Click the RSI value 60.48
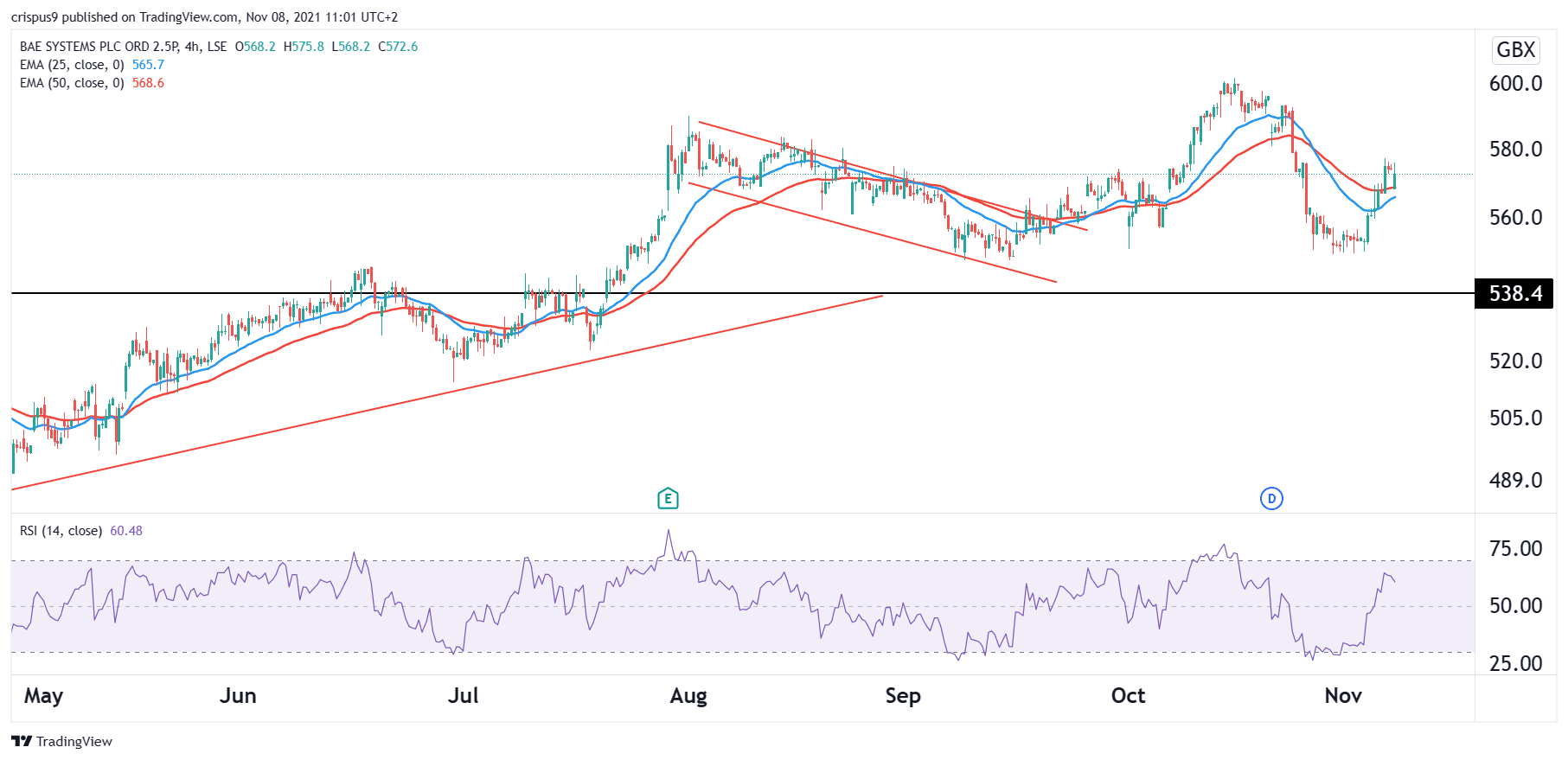The height and width of the screenshot is (760, 1568). click(126, 531)
